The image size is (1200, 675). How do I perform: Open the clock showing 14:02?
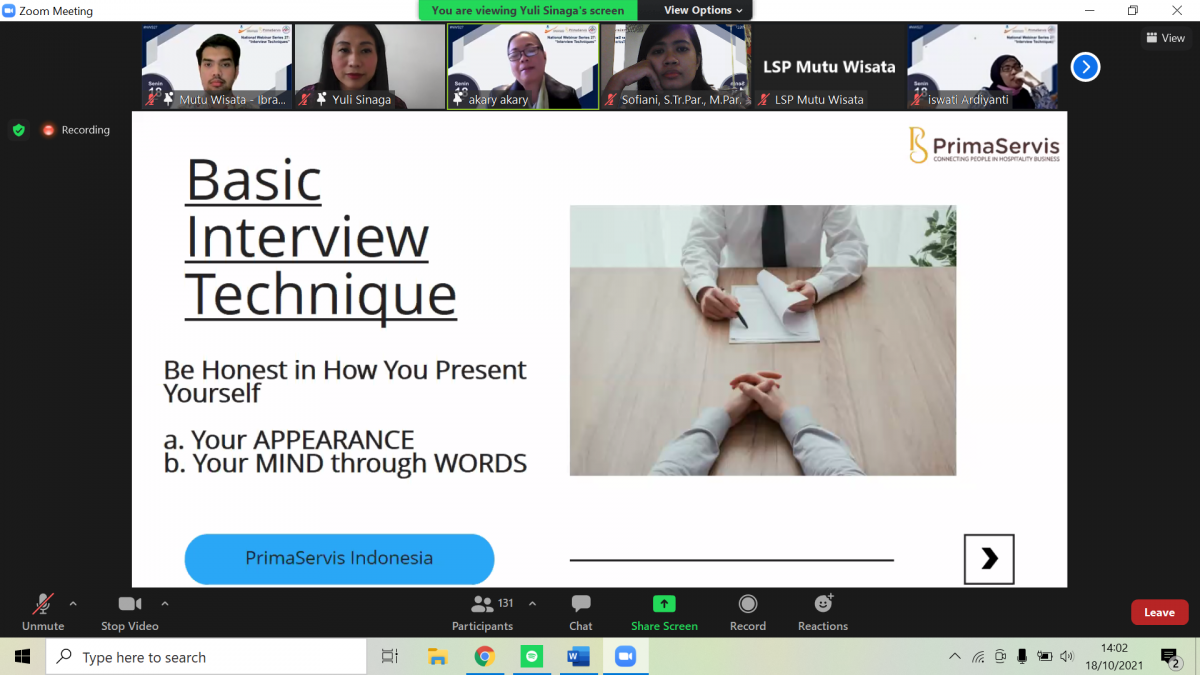[1114, 657]
